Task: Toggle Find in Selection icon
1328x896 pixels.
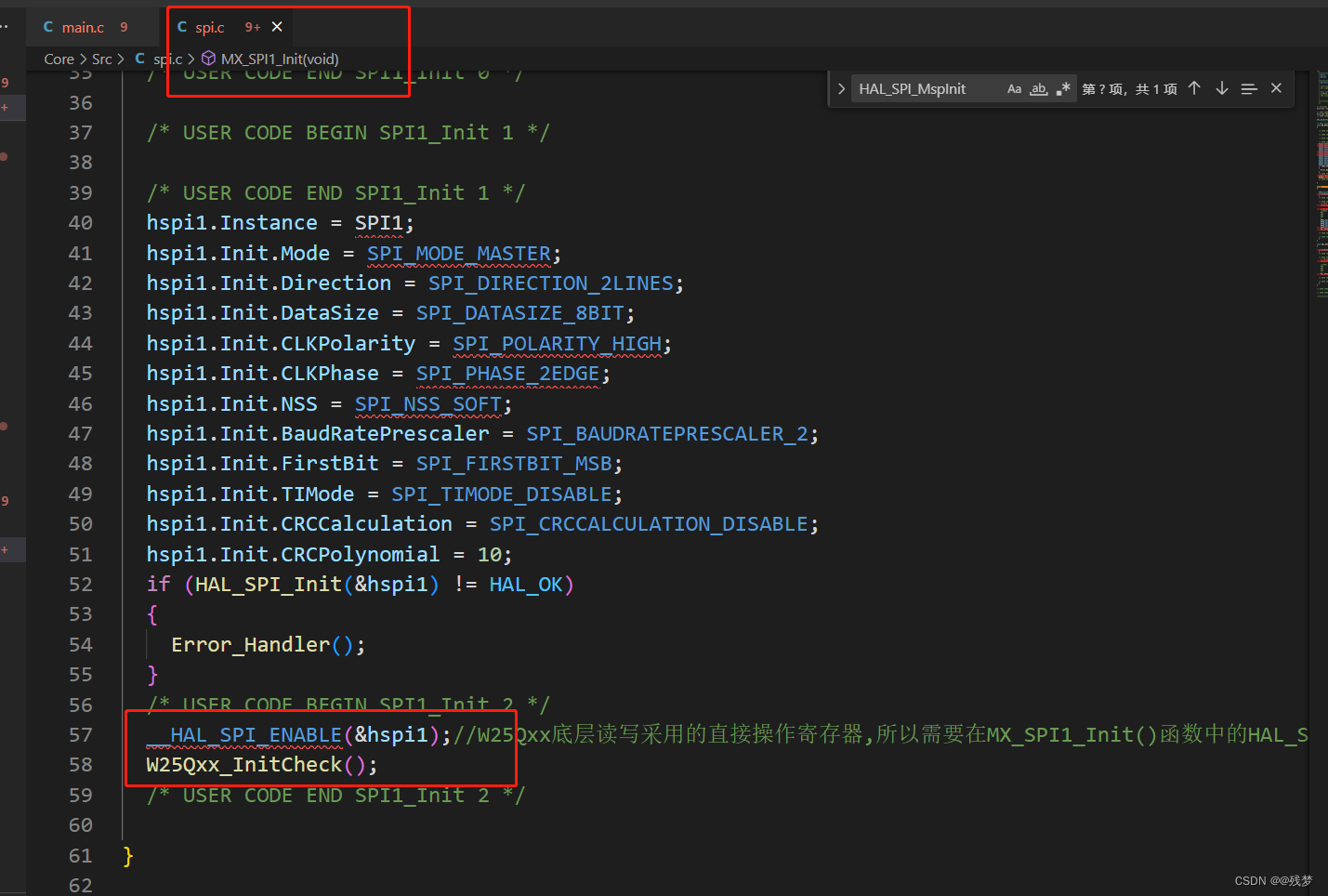Action: [x=1249, y=88]
